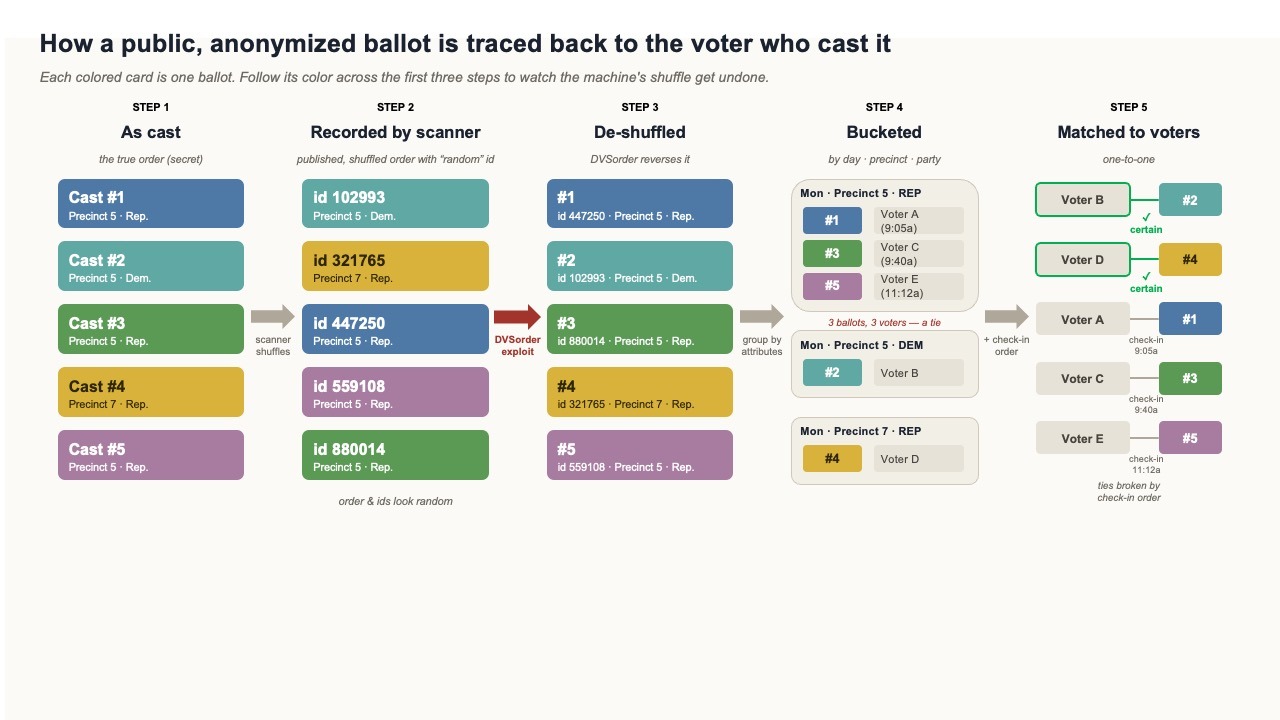Click the Step 5 Matched to voters heading

(x=1128, y=132)
